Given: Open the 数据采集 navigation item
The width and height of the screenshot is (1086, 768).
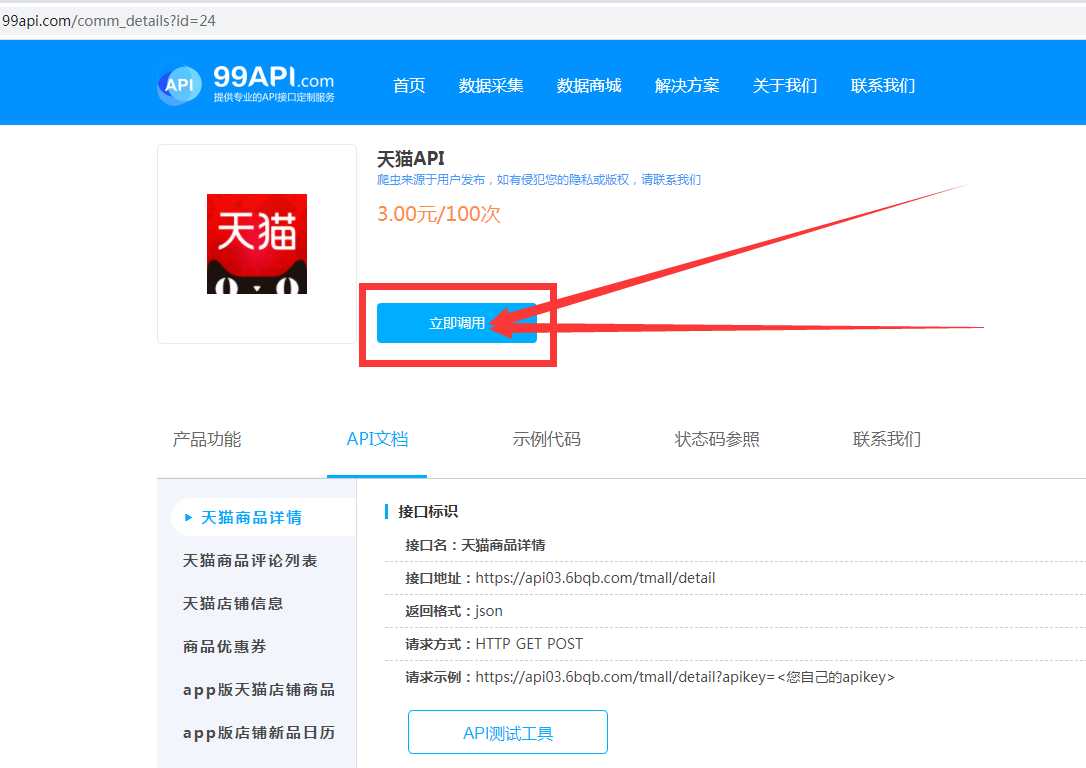Looking at the screenshot, I should pos(490,85).
